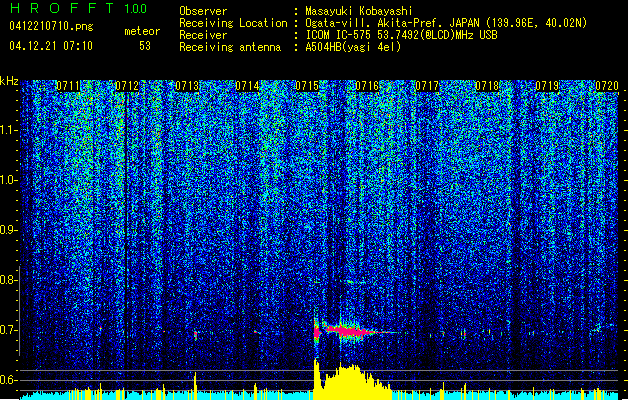Click the 0.6 kHz axis label
Screen dimensions: 629x400
pyautogui.click(x=9, y=380)
